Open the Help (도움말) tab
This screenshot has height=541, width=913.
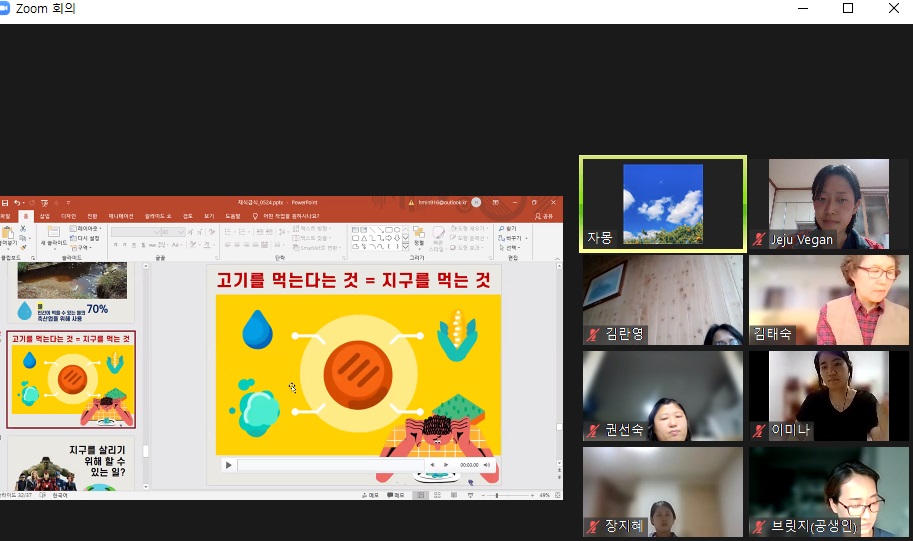click(233, 216)
